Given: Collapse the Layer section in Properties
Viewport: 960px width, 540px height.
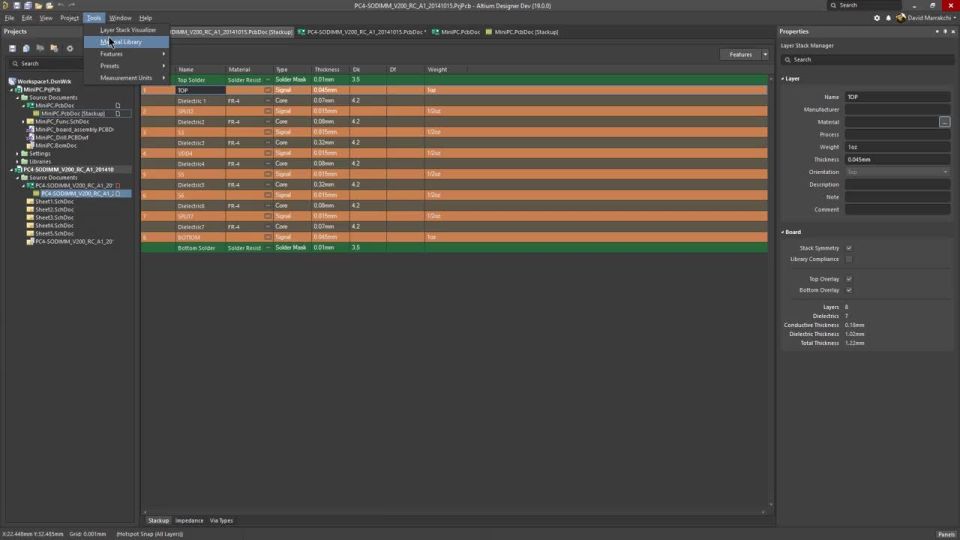Looking at the screenshot, I should [x=783, y=78].
